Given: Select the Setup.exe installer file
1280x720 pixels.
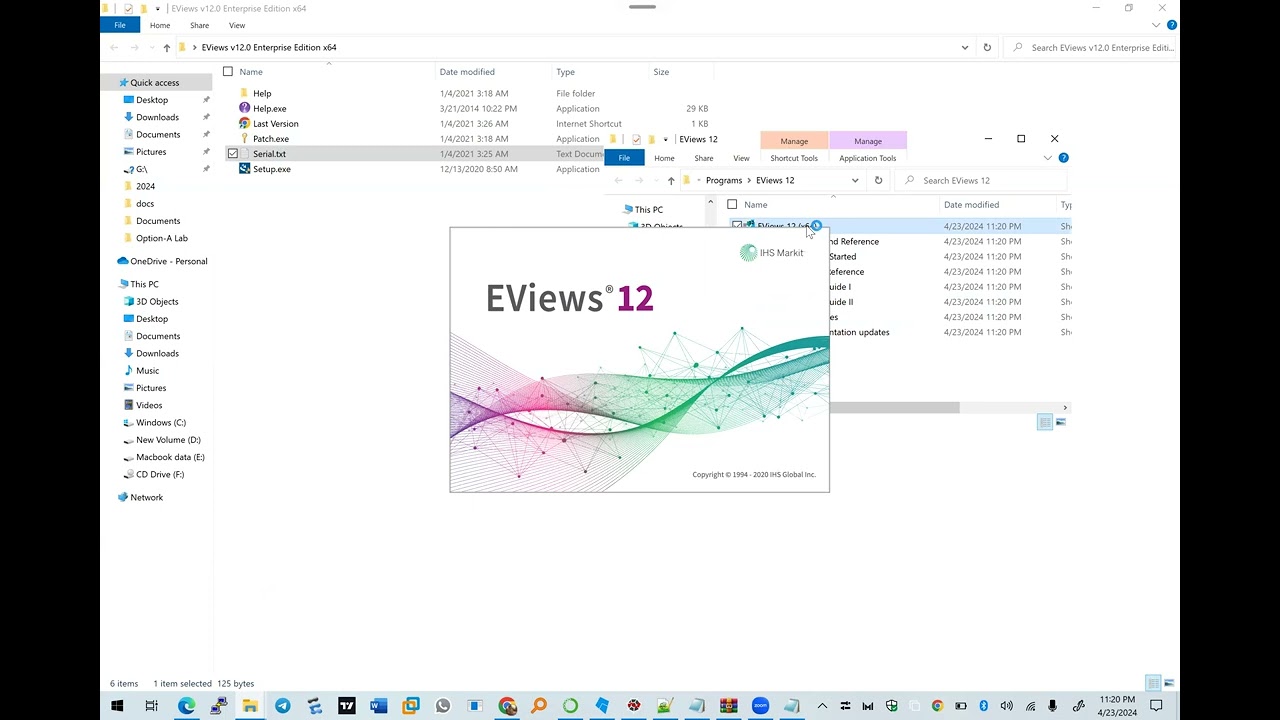Looking at the screenshot, I should [271, 169].
